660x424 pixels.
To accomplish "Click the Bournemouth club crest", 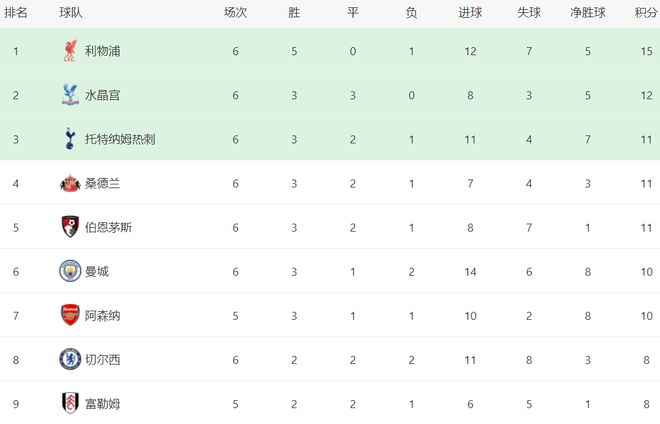I will (x=69, y=227).
